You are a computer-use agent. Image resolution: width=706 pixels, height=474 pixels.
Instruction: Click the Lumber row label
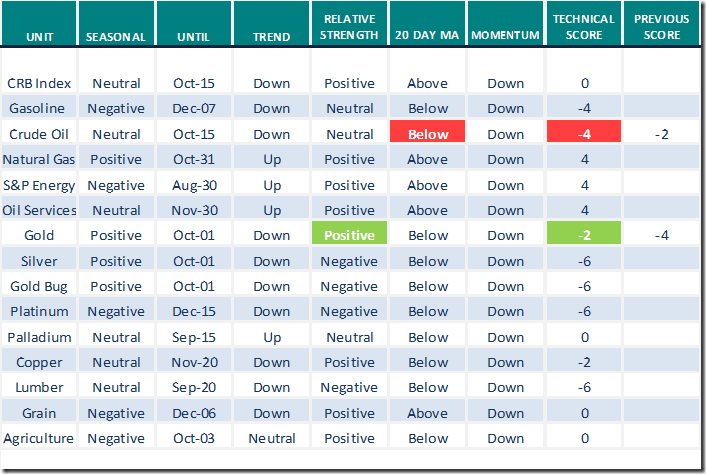[39, 387]
